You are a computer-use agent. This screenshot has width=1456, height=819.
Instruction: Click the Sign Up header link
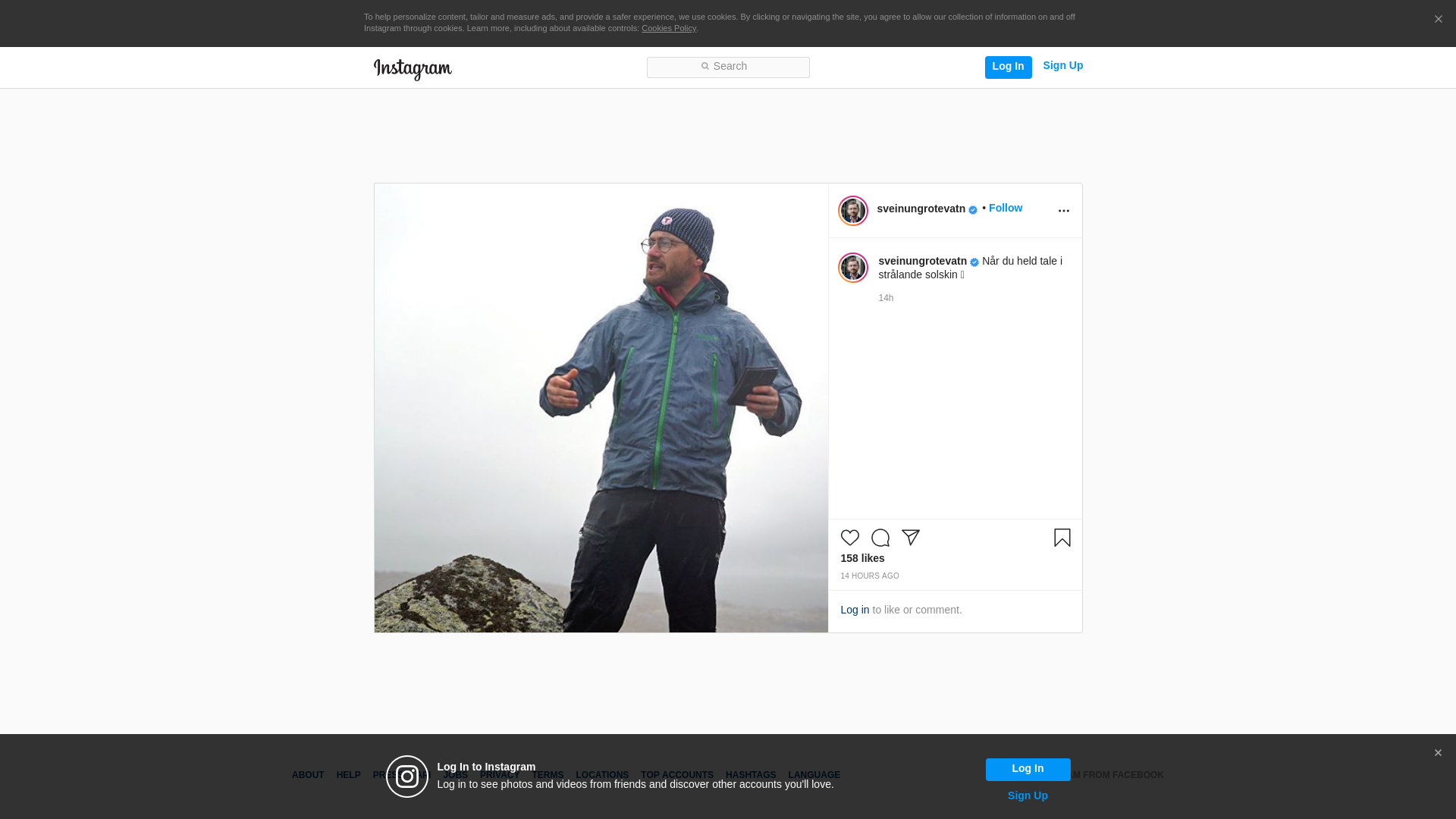(1062, 65)
